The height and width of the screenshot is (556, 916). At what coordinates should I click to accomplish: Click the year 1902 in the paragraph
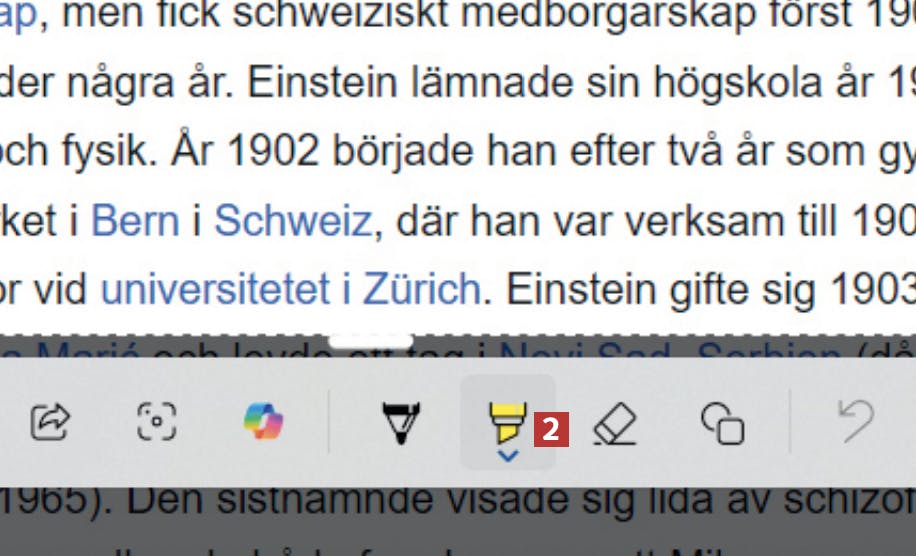point(272,152)
